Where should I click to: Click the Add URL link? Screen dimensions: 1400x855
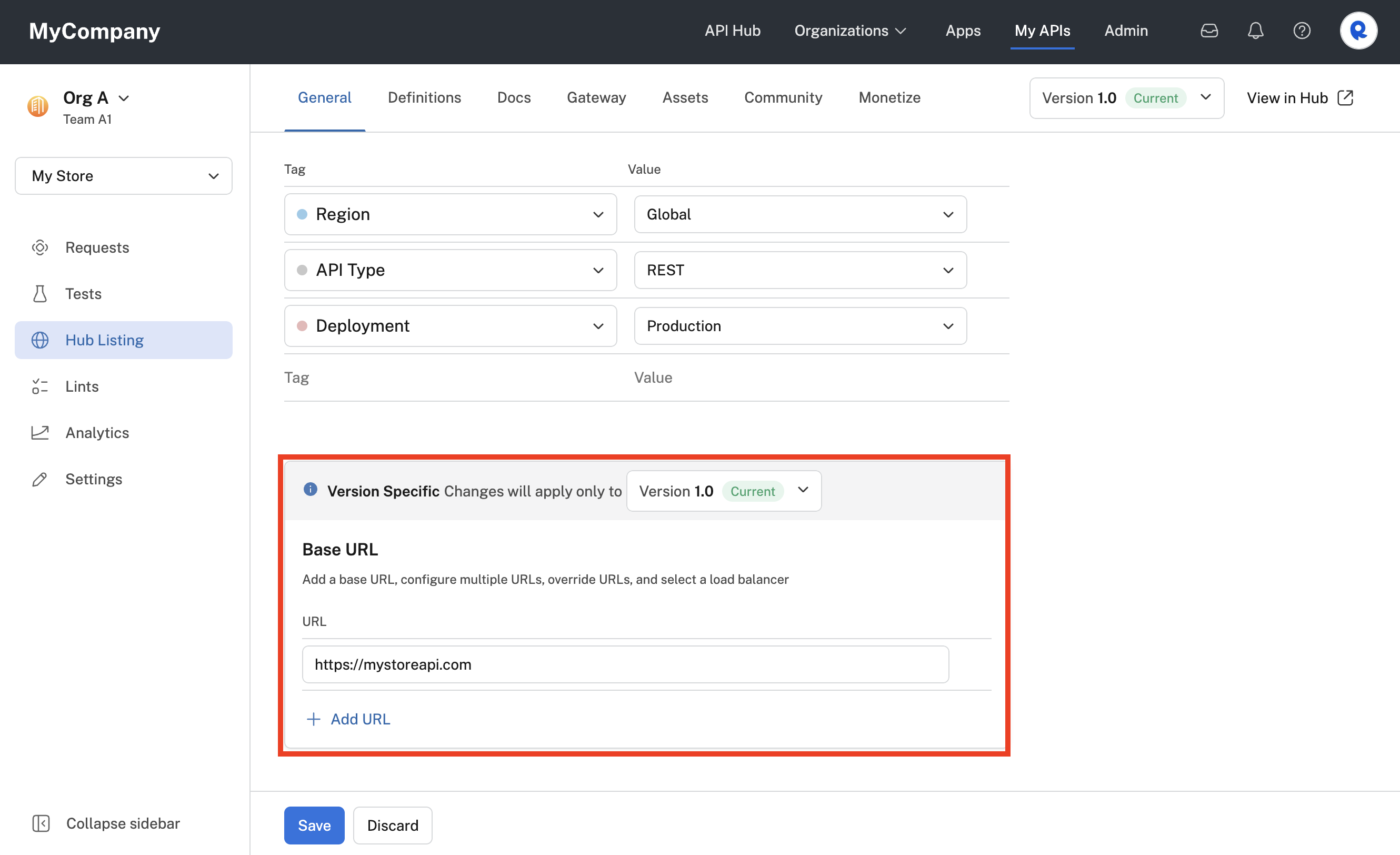[x=360, y=719]
